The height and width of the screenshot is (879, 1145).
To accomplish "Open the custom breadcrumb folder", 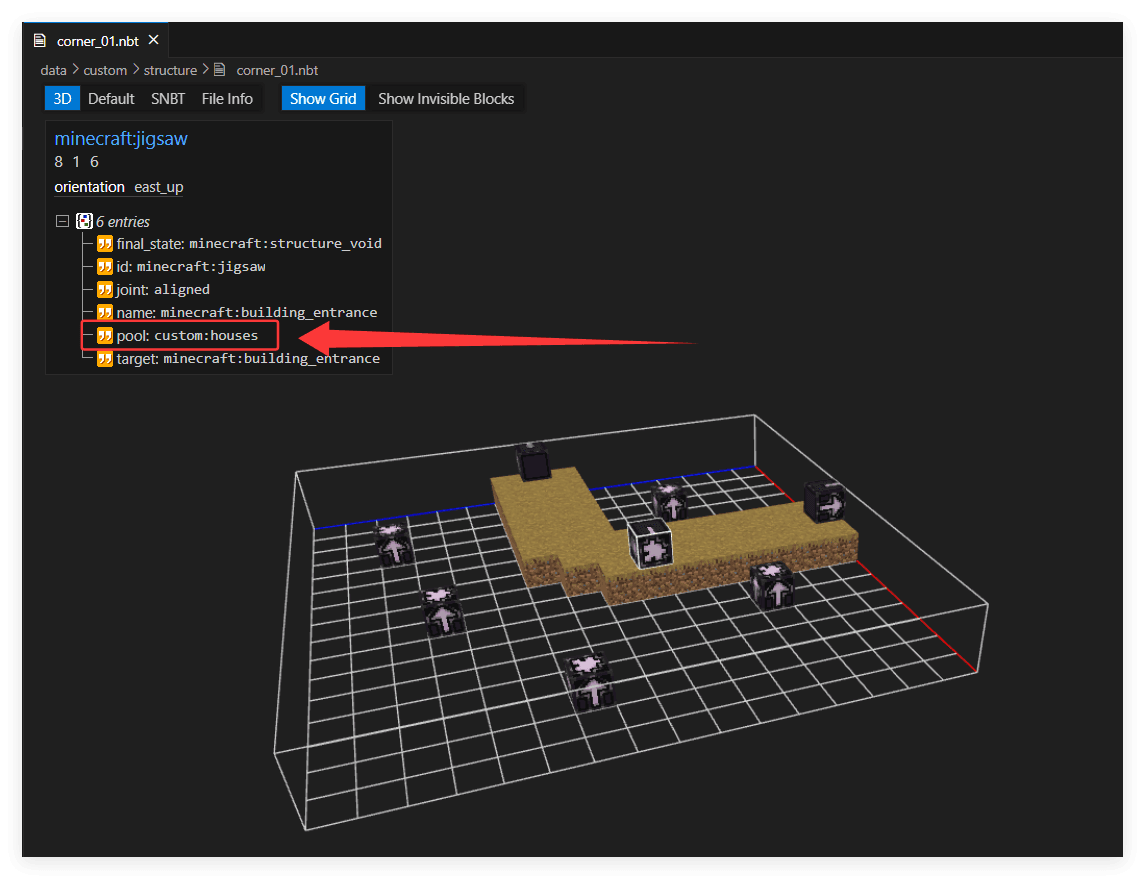I will click(105, 70).
